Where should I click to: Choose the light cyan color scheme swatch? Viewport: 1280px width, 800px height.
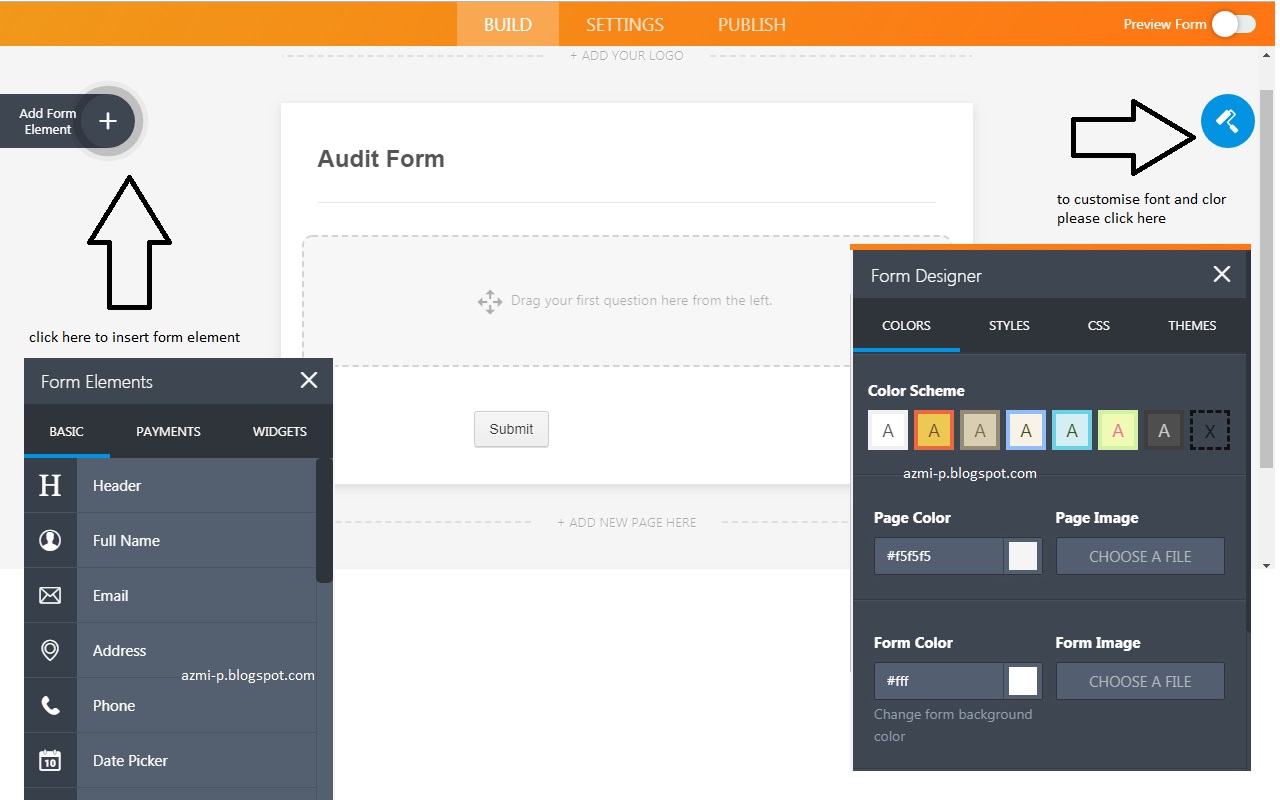pyautogui.click(x=1072, y=431)
